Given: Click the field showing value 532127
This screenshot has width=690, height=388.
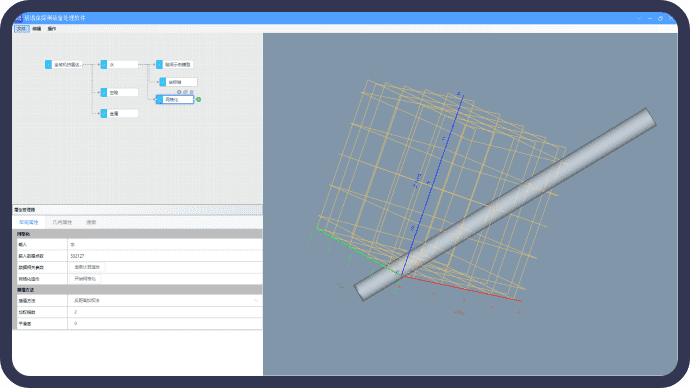Looking at the screenshot, I should coord(165,256).
